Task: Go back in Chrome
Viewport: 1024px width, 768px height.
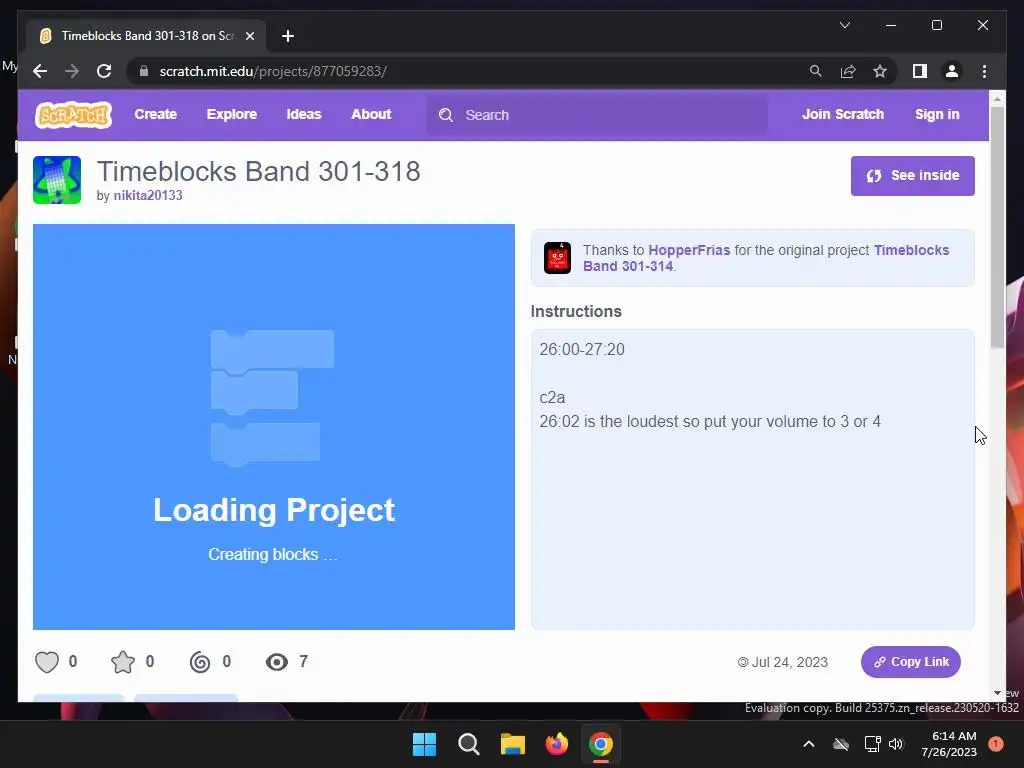Action: tap(40, 71)
